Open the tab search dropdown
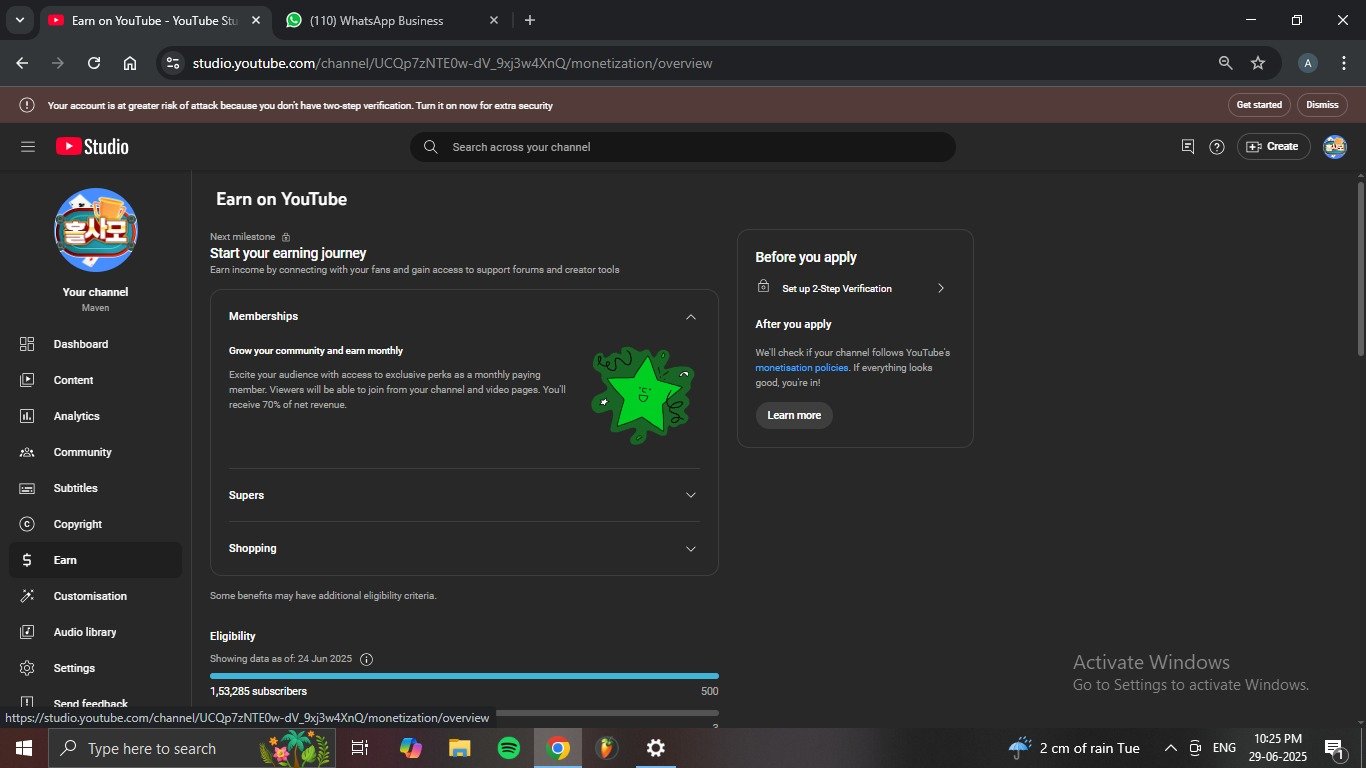Viewport: 1366px width, 768px height. click(x=19, y=20)
